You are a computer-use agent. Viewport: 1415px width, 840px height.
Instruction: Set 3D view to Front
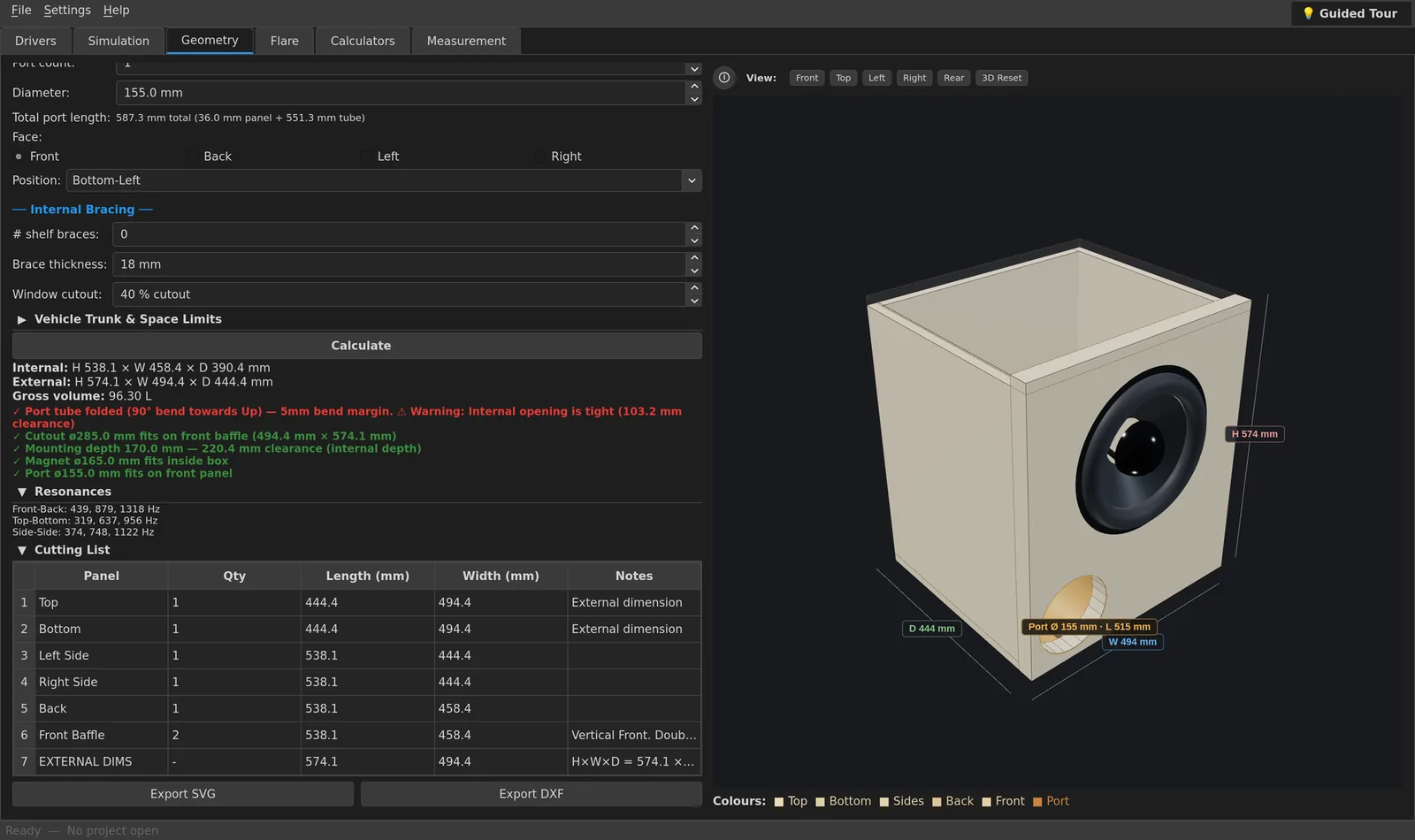point(807,78)
